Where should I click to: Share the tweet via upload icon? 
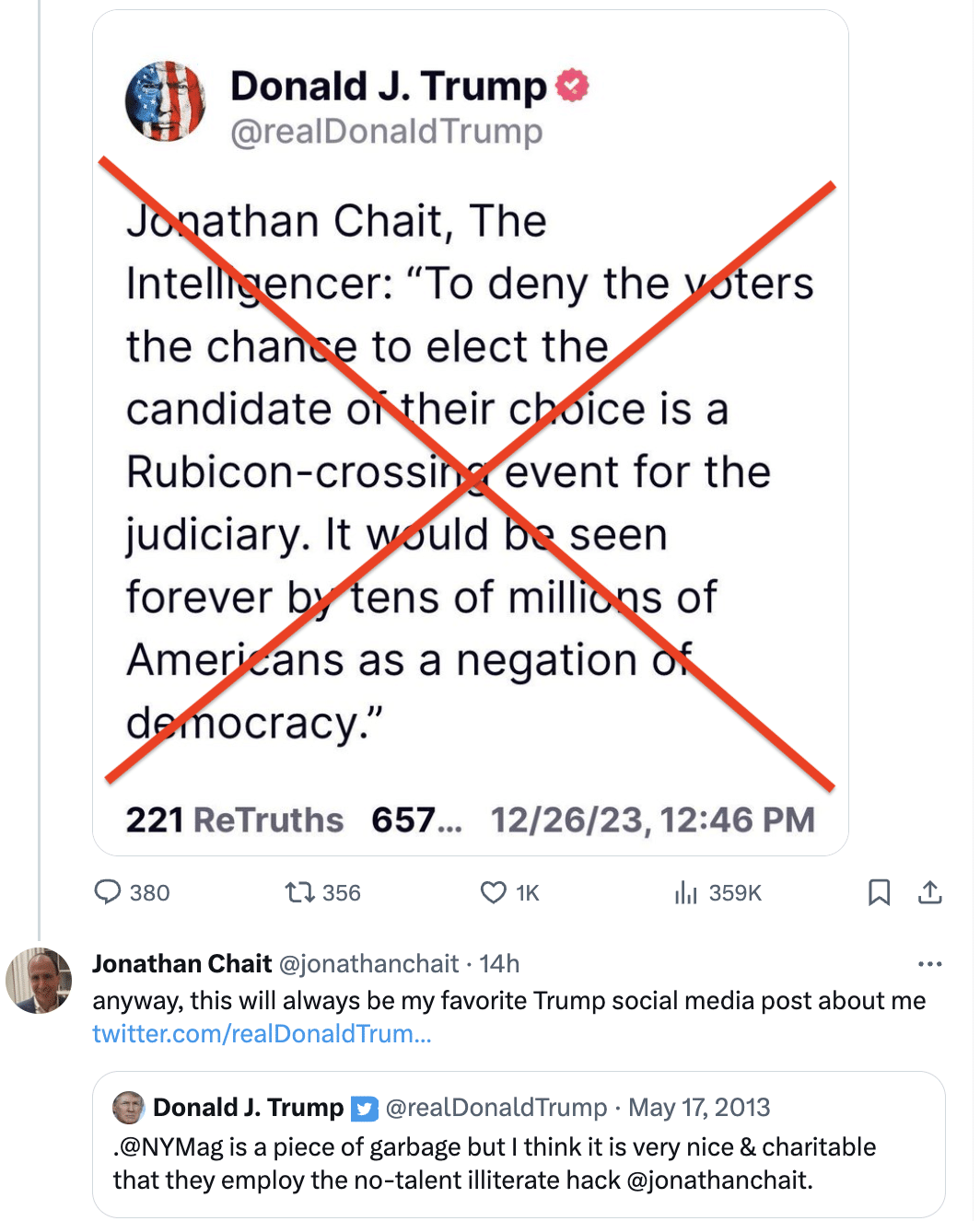click(x=930, y=891)
